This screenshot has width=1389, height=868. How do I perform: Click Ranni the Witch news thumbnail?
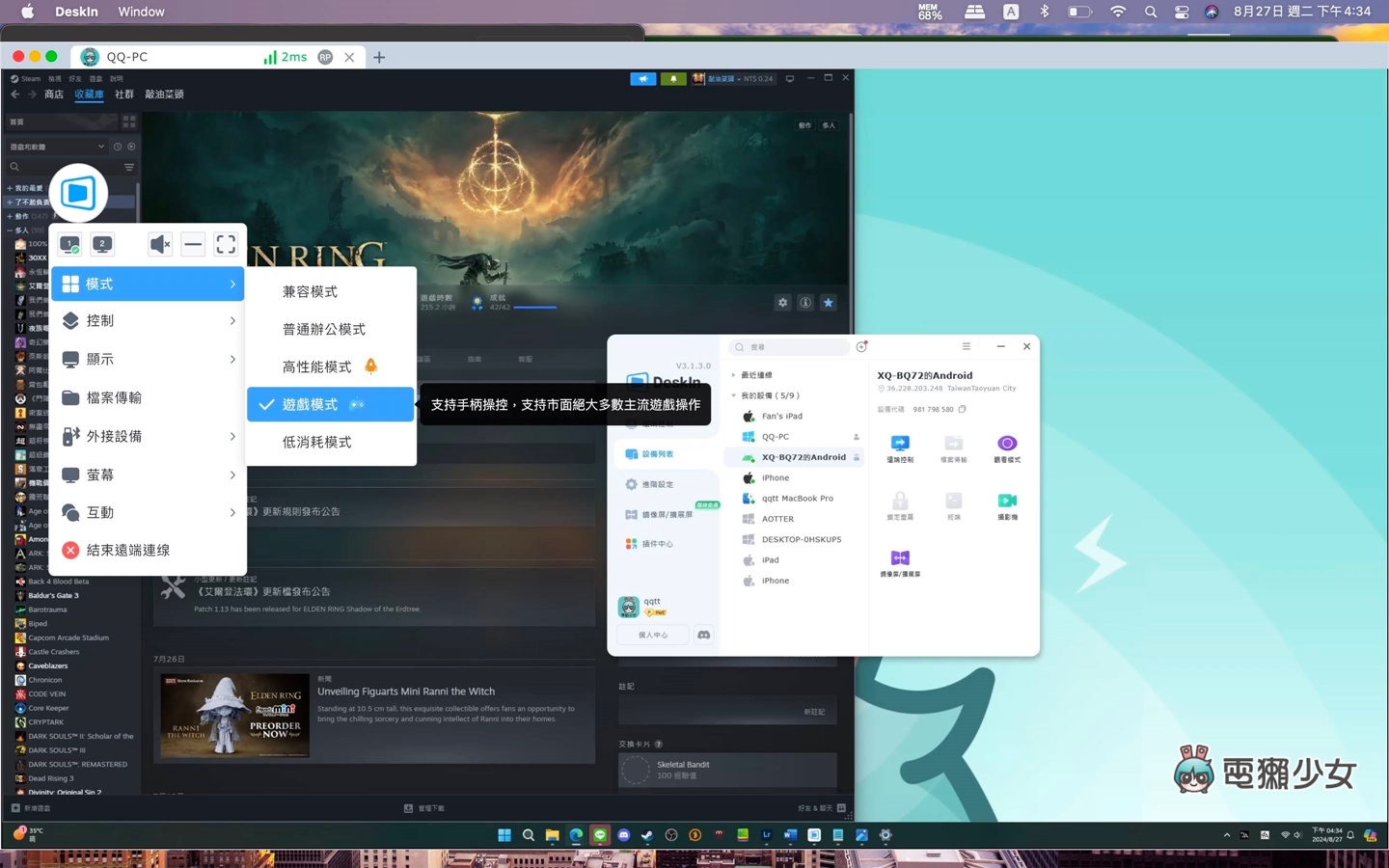tap(234, 715)
